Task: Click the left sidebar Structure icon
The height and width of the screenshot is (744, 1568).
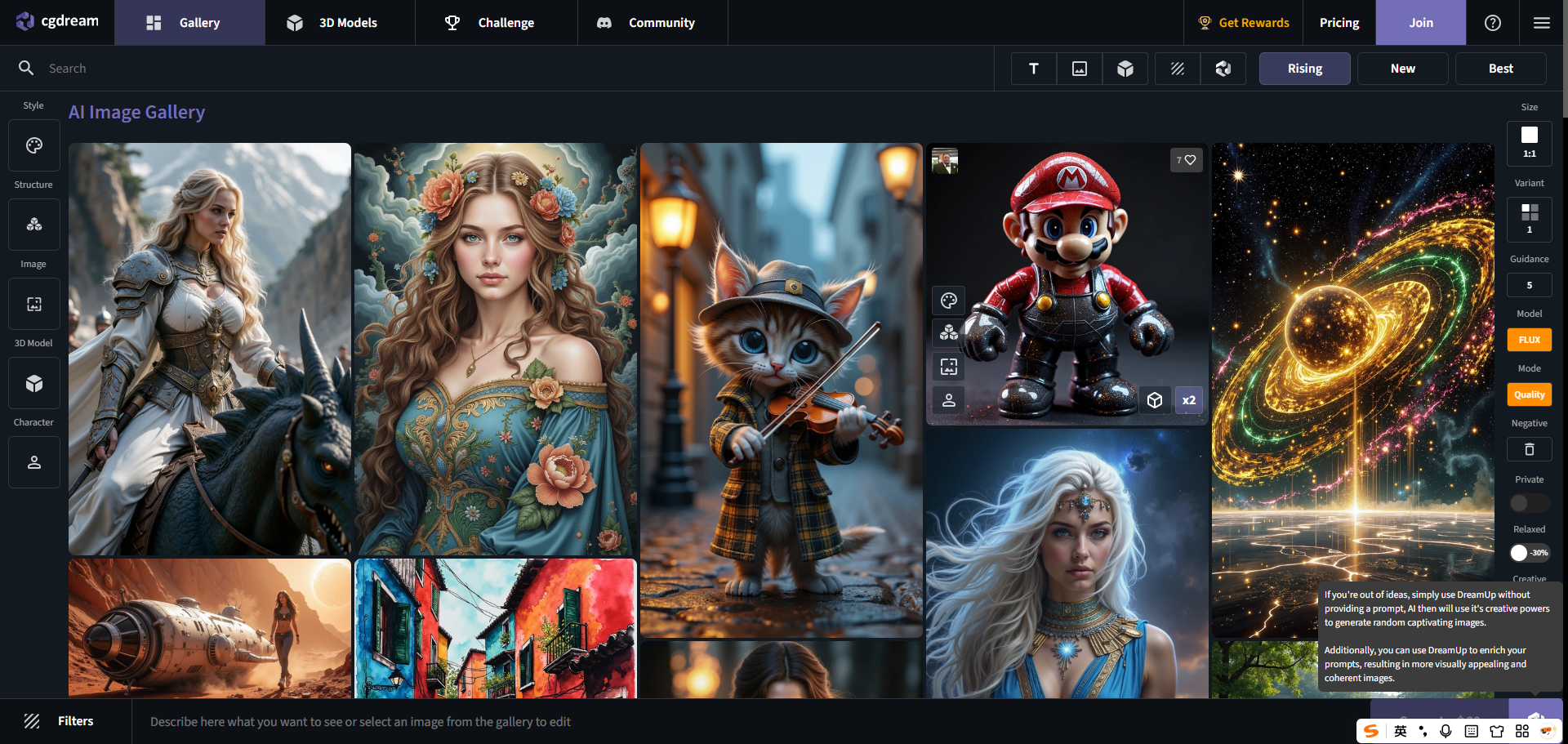Action: 33,225
